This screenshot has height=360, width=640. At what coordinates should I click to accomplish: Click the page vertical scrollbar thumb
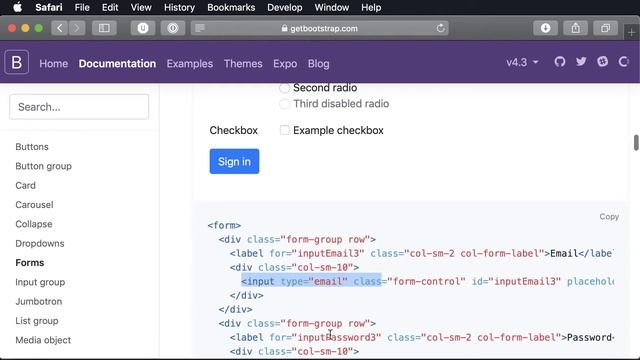pos(636,142)
